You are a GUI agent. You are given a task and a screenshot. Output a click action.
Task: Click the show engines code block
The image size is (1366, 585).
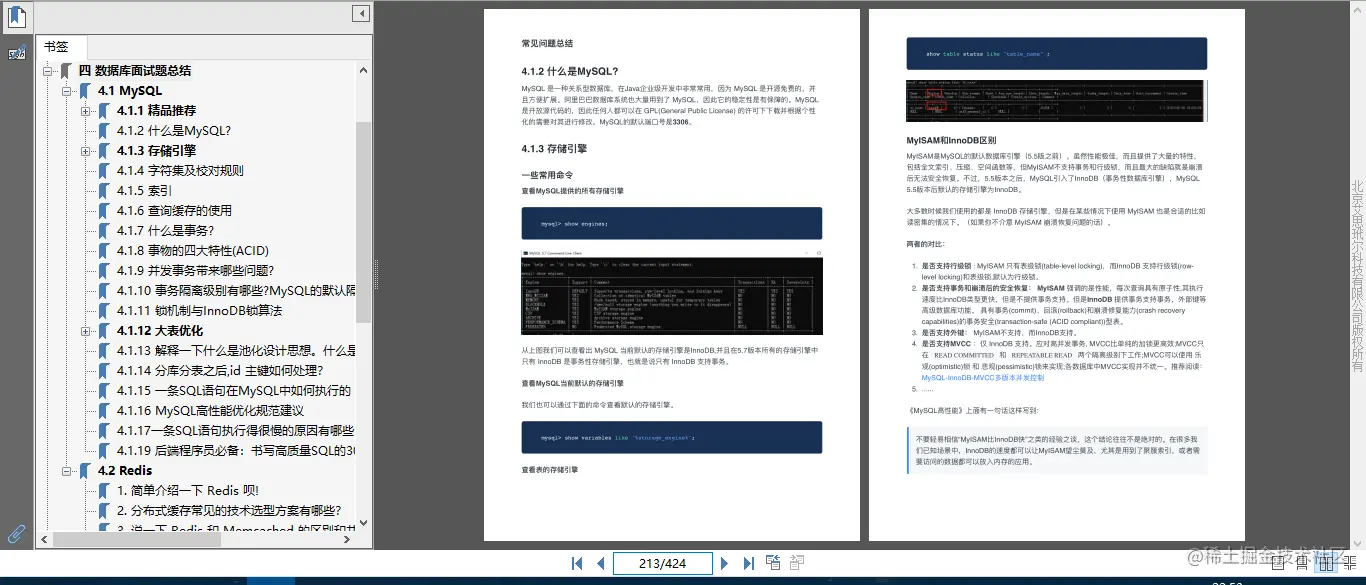click(671, 223)
